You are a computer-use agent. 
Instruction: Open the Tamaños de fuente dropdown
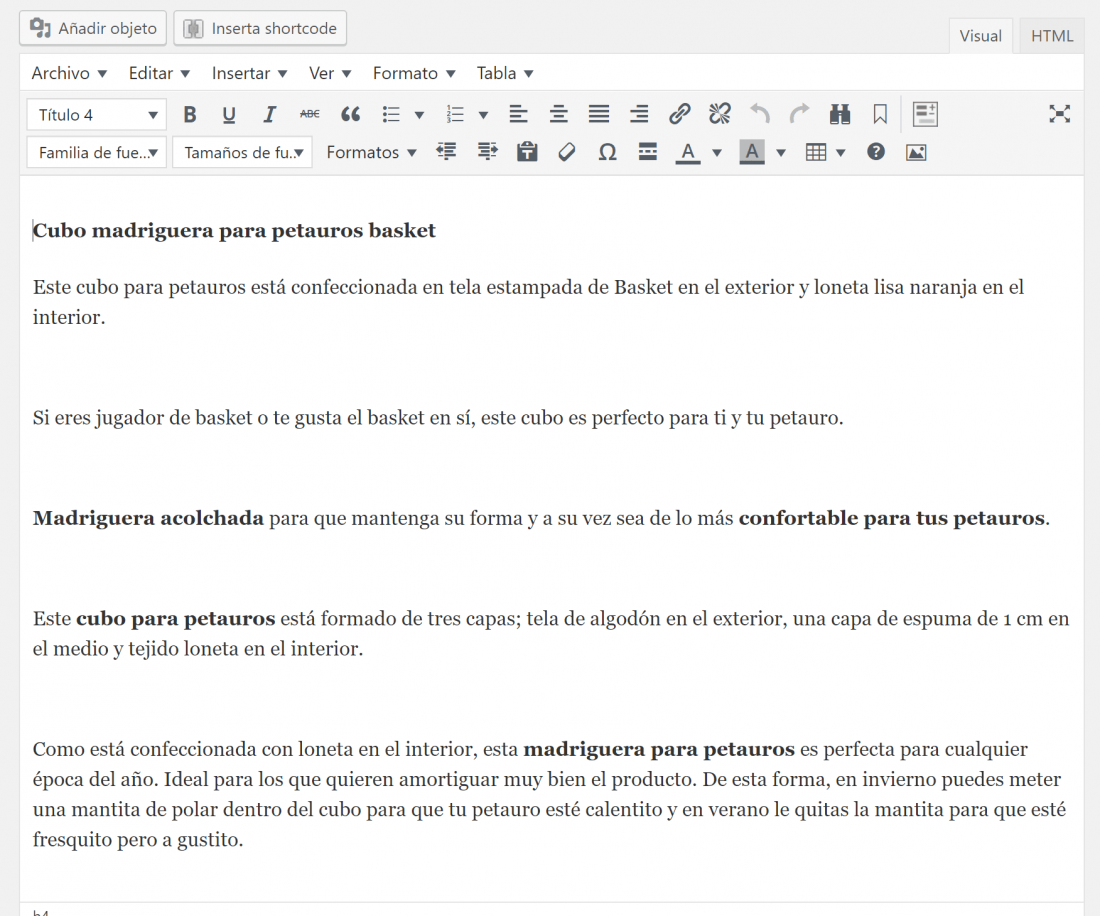(x=242, y=152)
